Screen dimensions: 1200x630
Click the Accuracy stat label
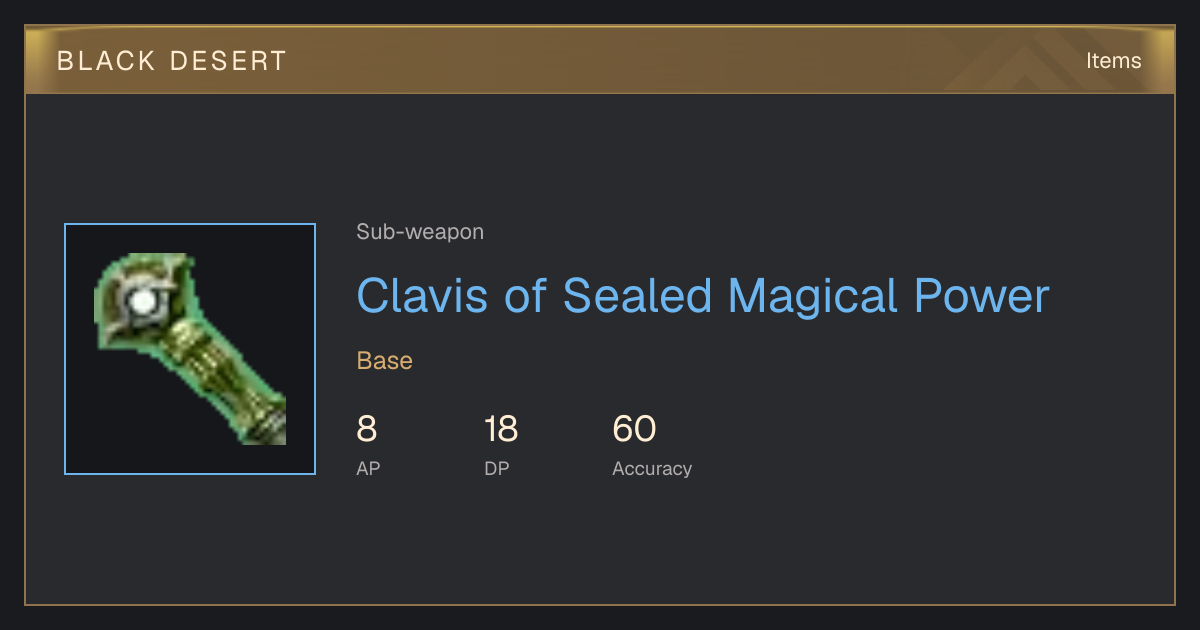coord(652,468)
